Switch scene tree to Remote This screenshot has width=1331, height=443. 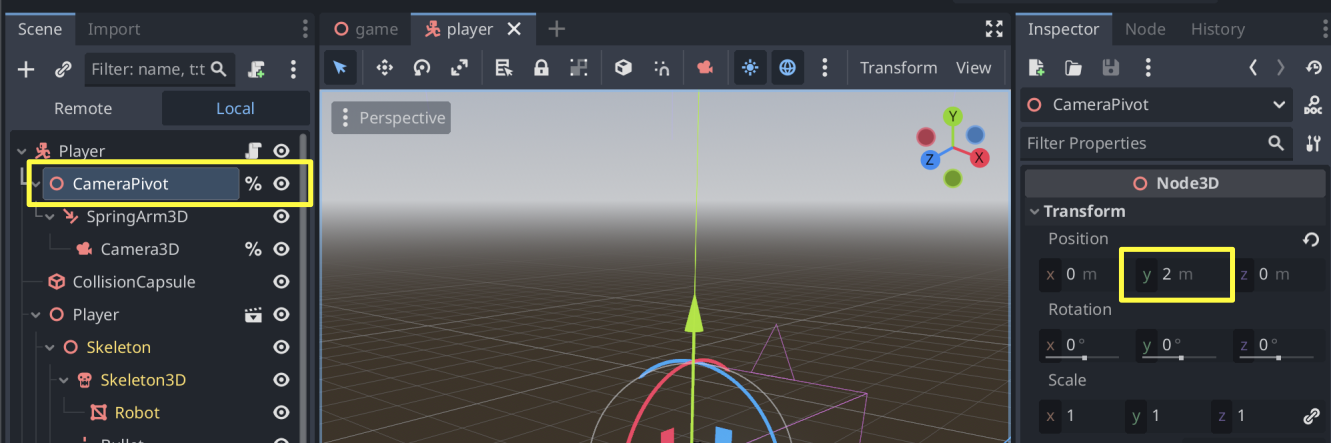pyautogui.click(x=83, y=108)
